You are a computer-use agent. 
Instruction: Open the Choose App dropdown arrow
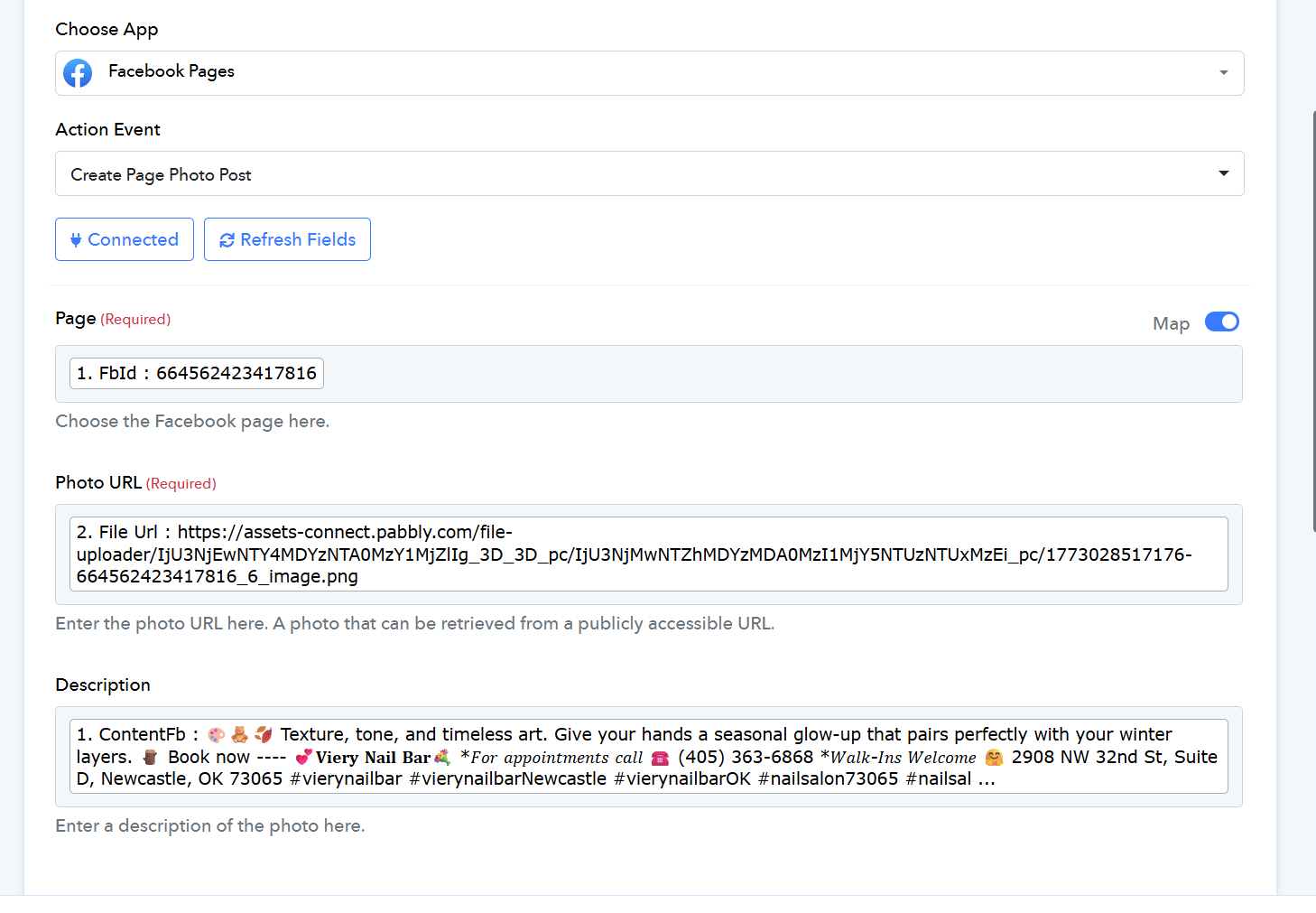(x=1224, y=73)
